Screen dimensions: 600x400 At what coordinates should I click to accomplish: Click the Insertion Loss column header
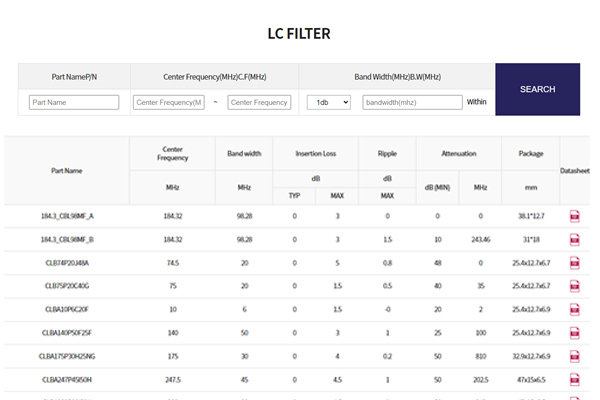pos(316,153)
